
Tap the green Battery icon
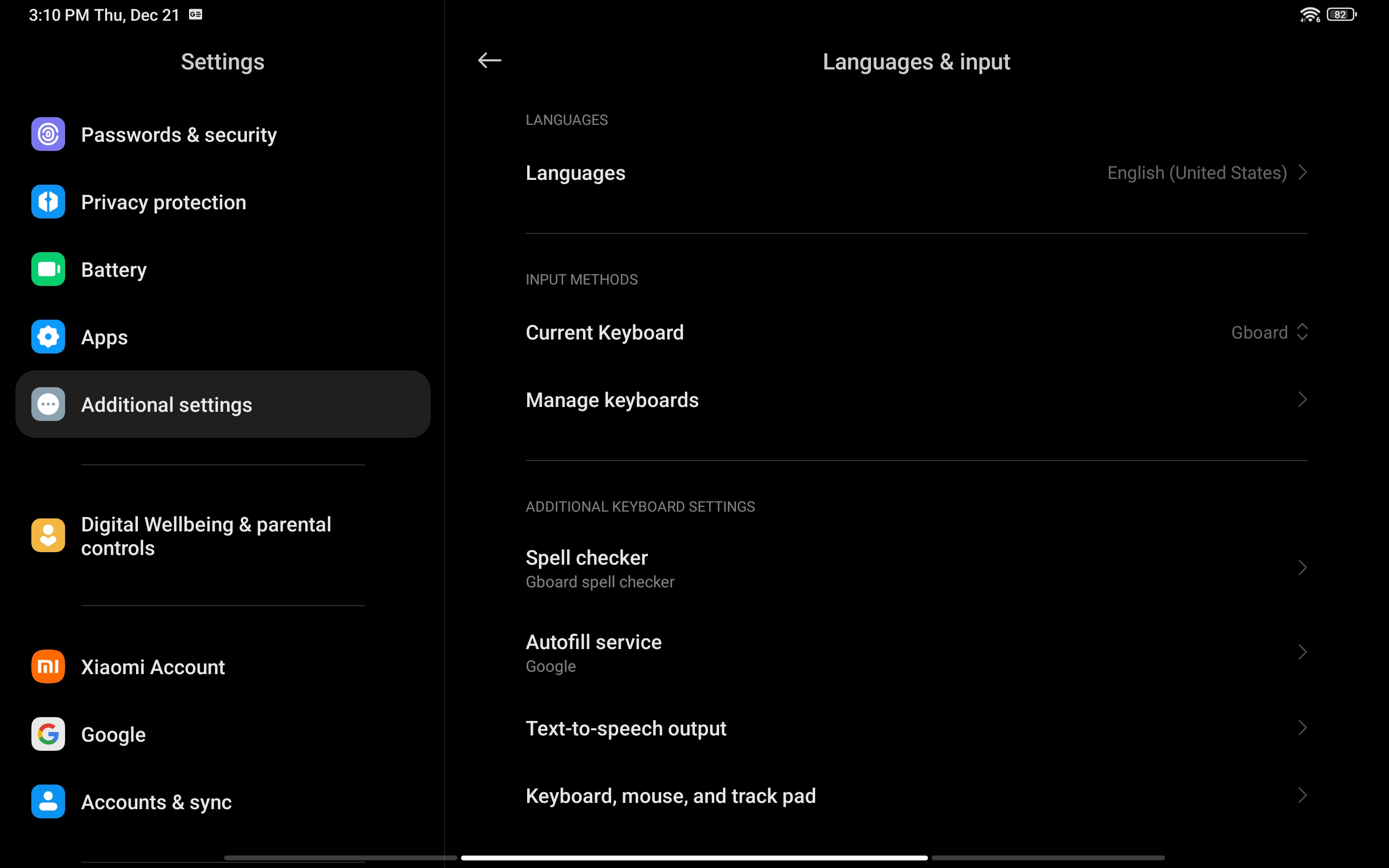click(48, 269)
